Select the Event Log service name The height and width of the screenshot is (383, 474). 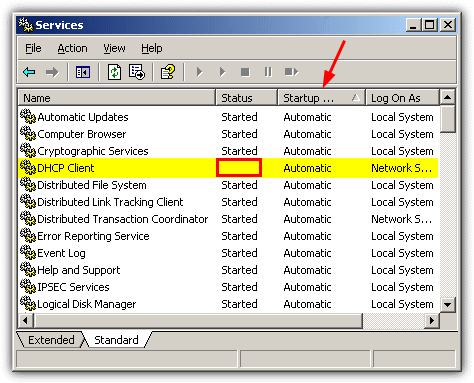[61, 253]
